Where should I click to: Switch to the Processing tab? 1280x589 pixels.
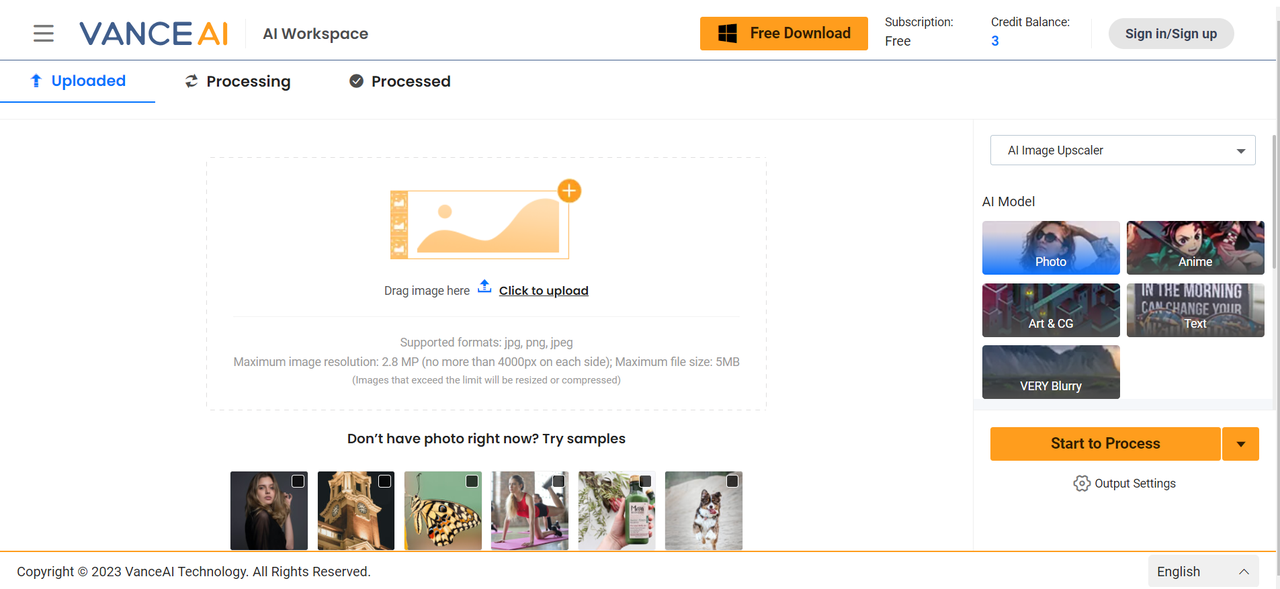click(238, 82)
